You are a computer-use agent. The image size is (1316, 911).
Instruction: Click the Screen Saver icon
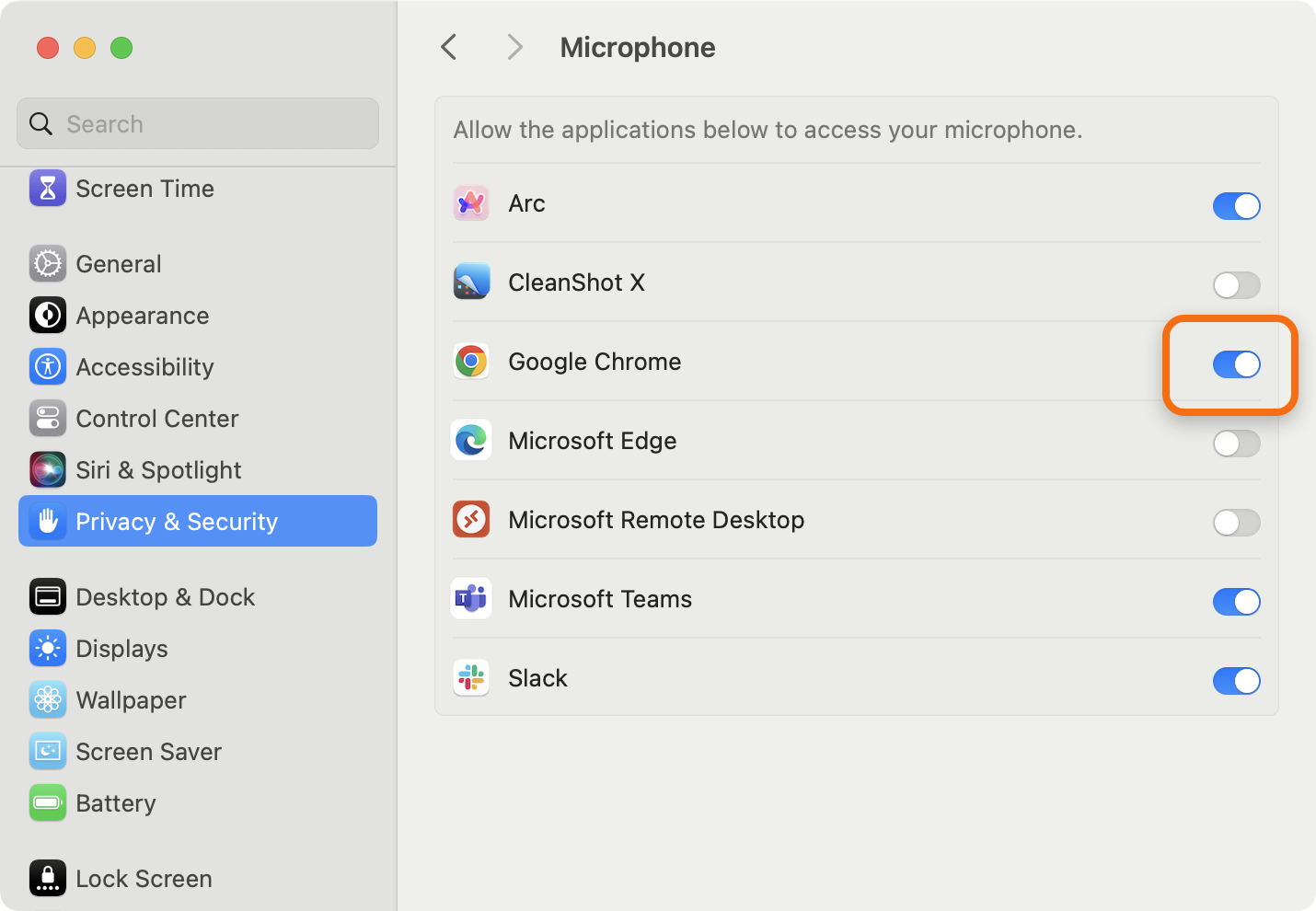48,751
